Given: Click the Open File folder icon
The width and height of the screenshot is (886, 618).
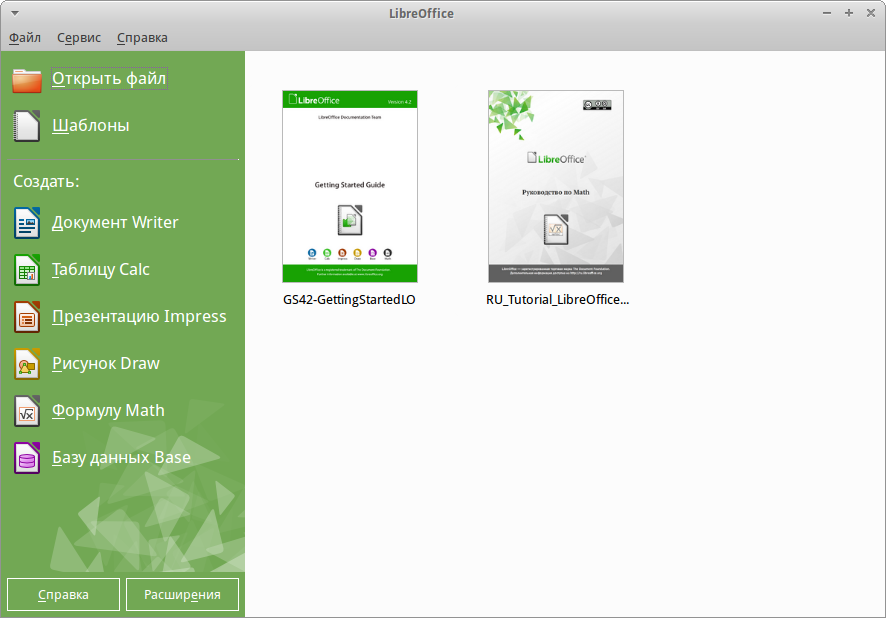Looking at the screenshot, I should 27,79.
